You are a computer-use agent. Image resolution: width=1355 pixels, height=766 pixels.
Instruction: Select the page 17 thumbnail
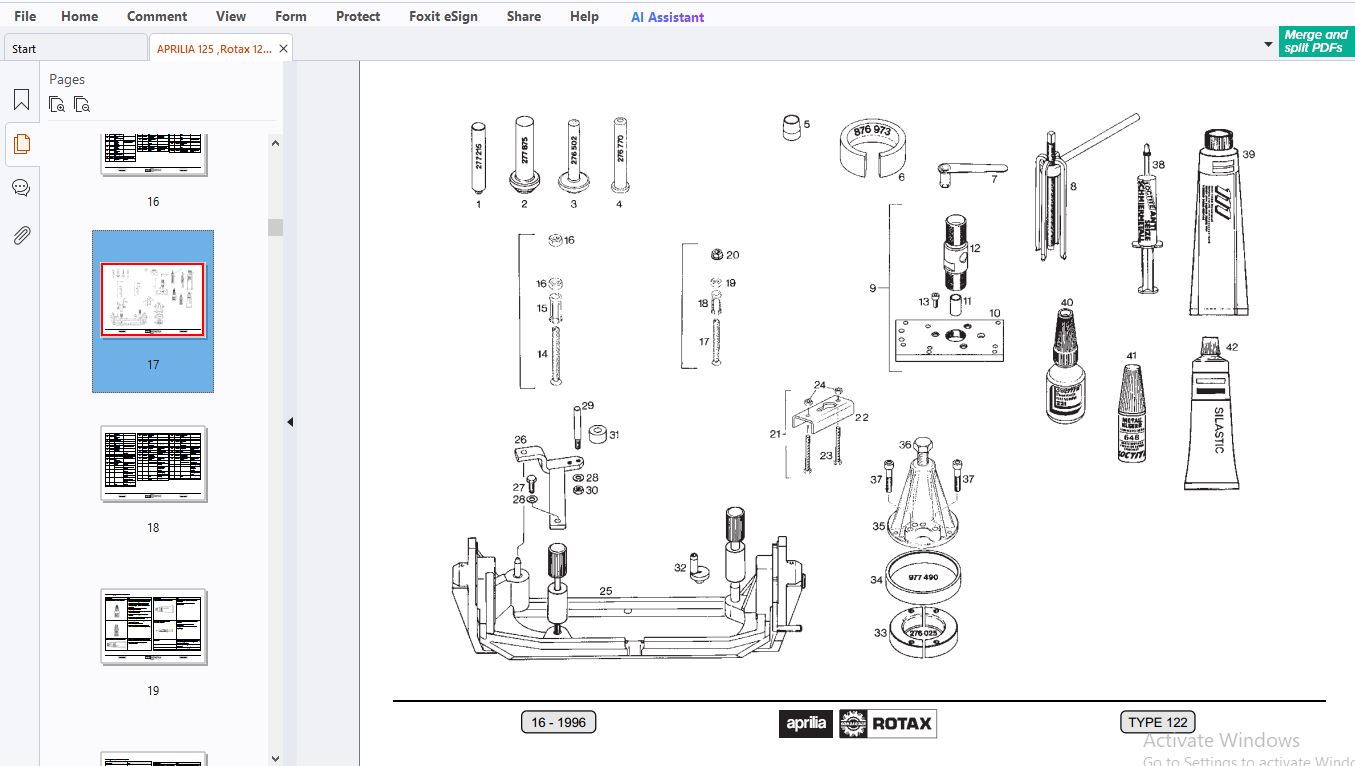pyautogui.click(x=153, y=301)
